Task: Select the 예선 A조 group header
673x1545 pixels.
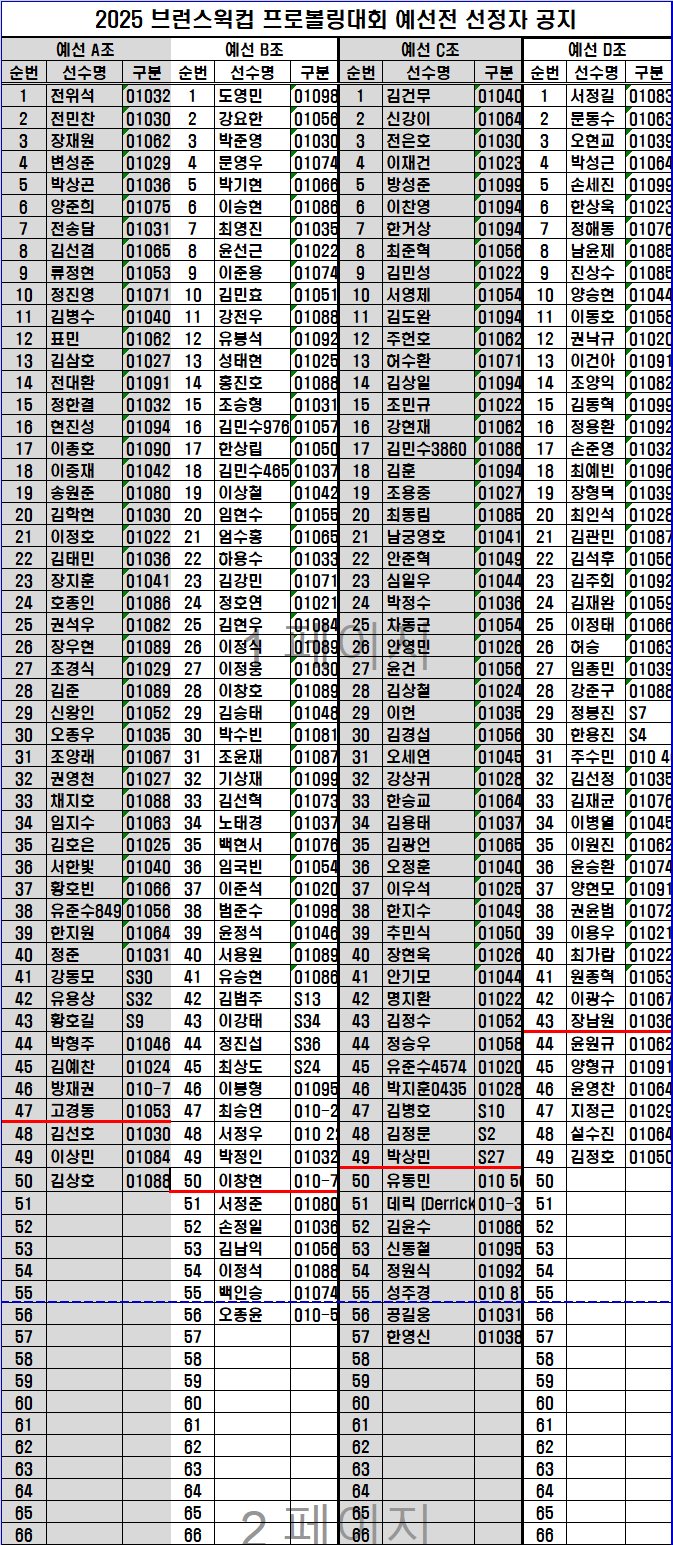Action: [x=86, y=49]
